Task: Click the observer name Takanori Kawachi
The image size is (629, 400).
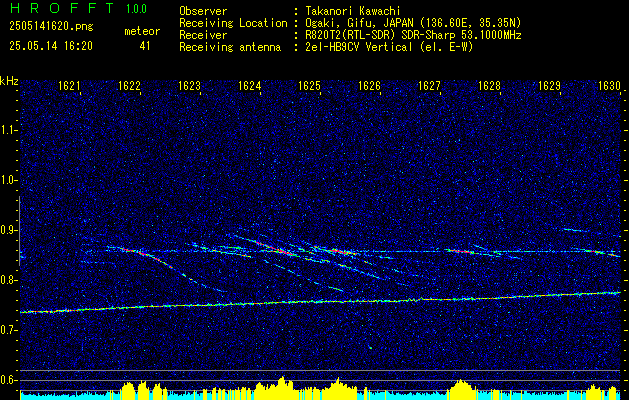Action: pyautogui.click(x=352, y=11)
